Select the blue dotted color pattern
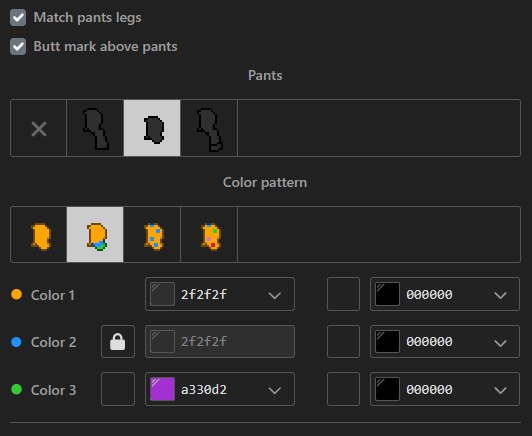Screen dimensions: 532x436 pyautogui.click(x=152, y=235)
